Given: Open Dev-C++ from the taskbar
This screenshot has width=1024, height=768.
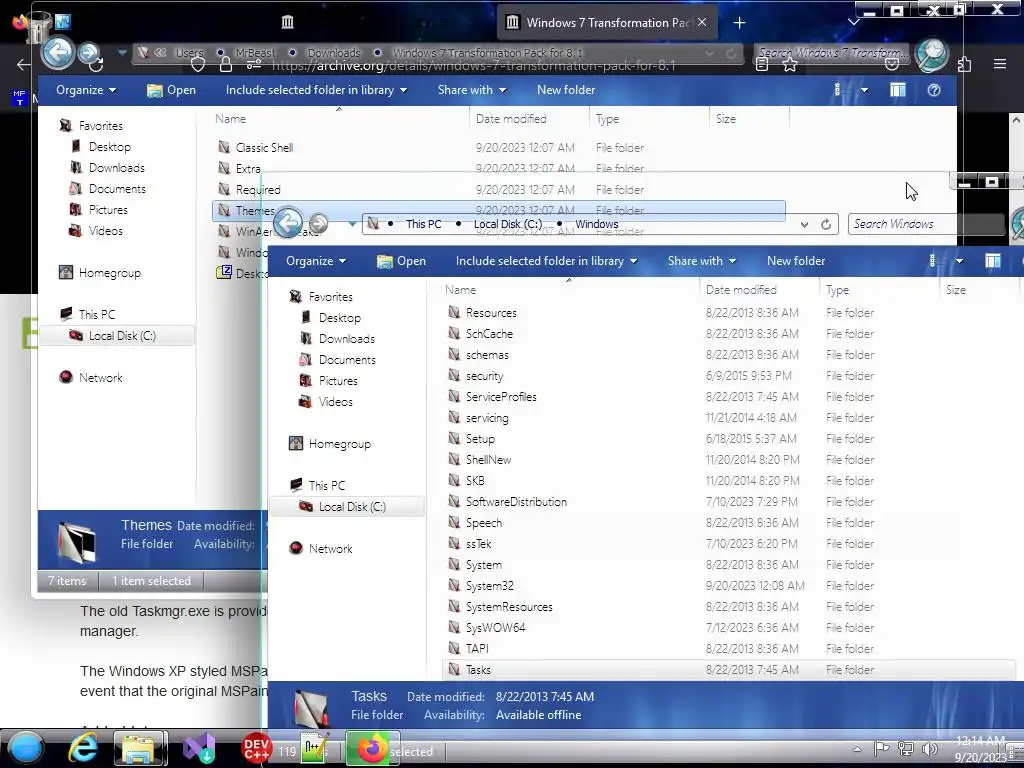Looking at the screenshot, I should coord(255,748).
